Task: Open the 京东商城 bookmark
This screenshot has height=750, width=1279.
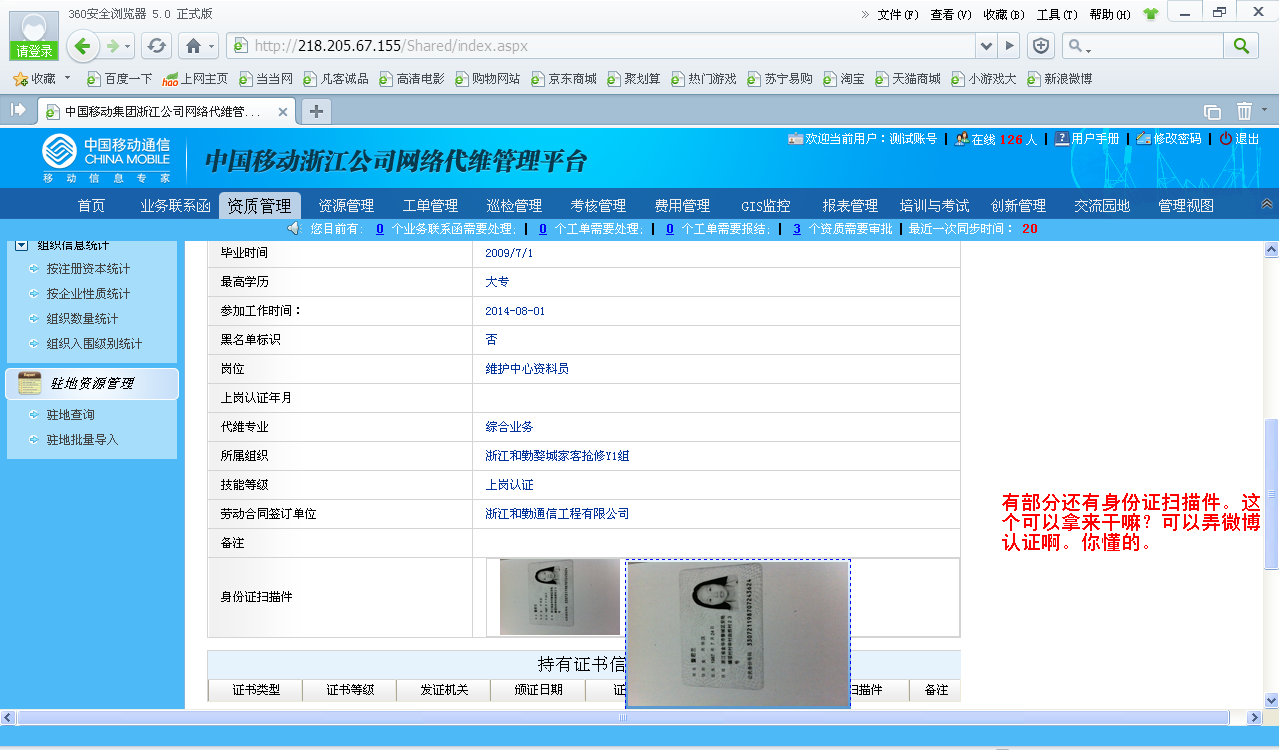Action: [564, 78]
